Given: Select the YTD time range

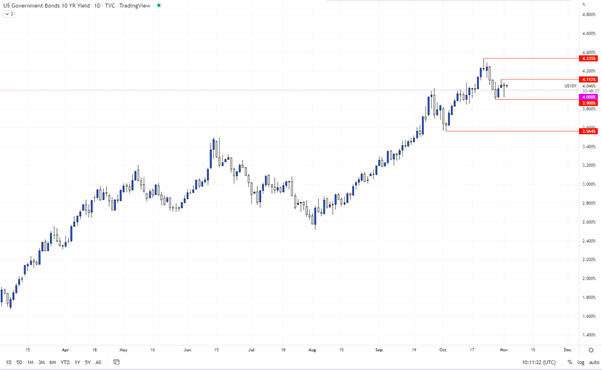Looking at the screenshot, I should tap(65, 362).
